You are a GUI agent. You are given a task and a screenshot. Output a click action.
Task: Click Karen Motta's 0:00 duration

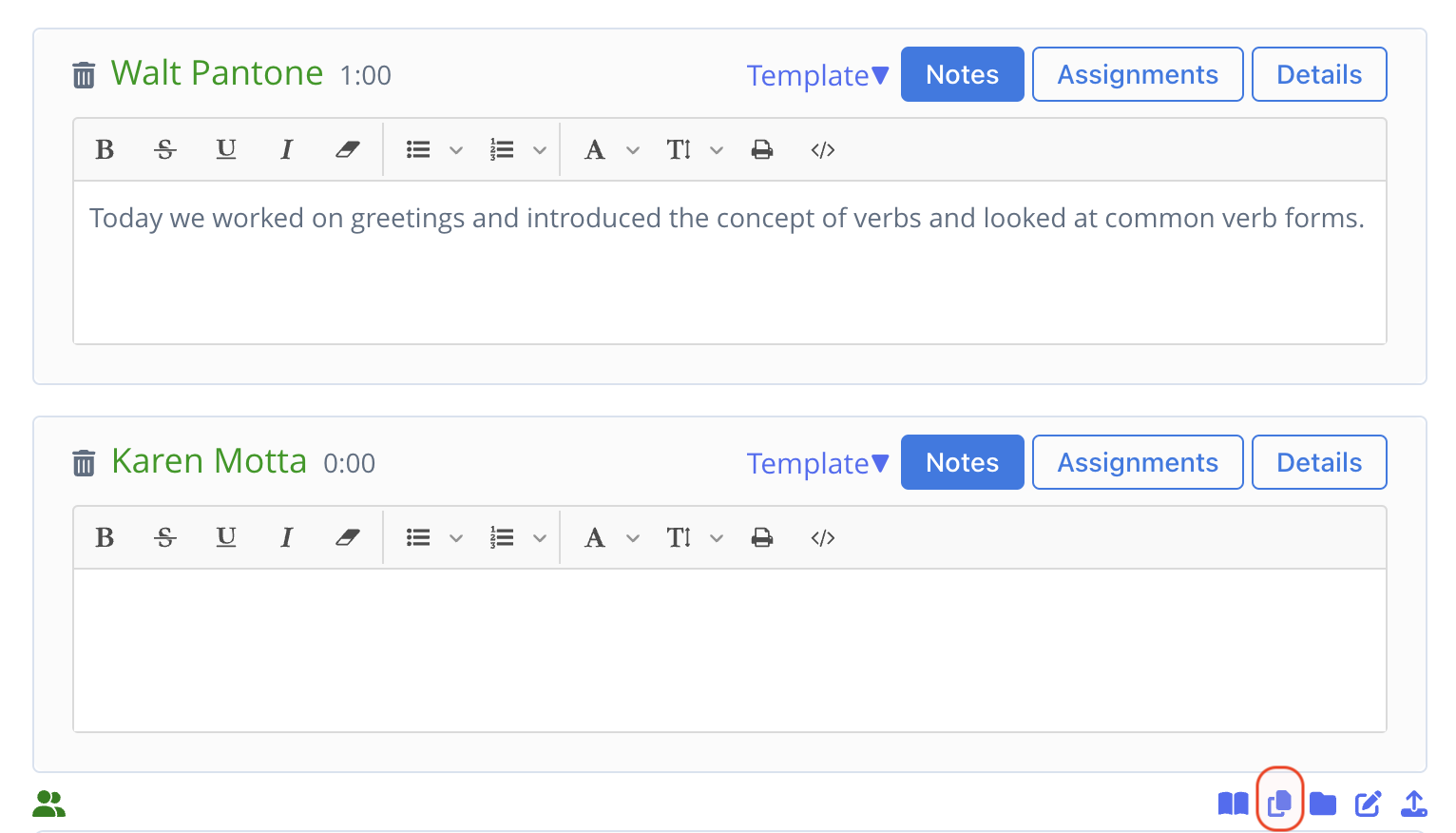[x=350, y=464]
